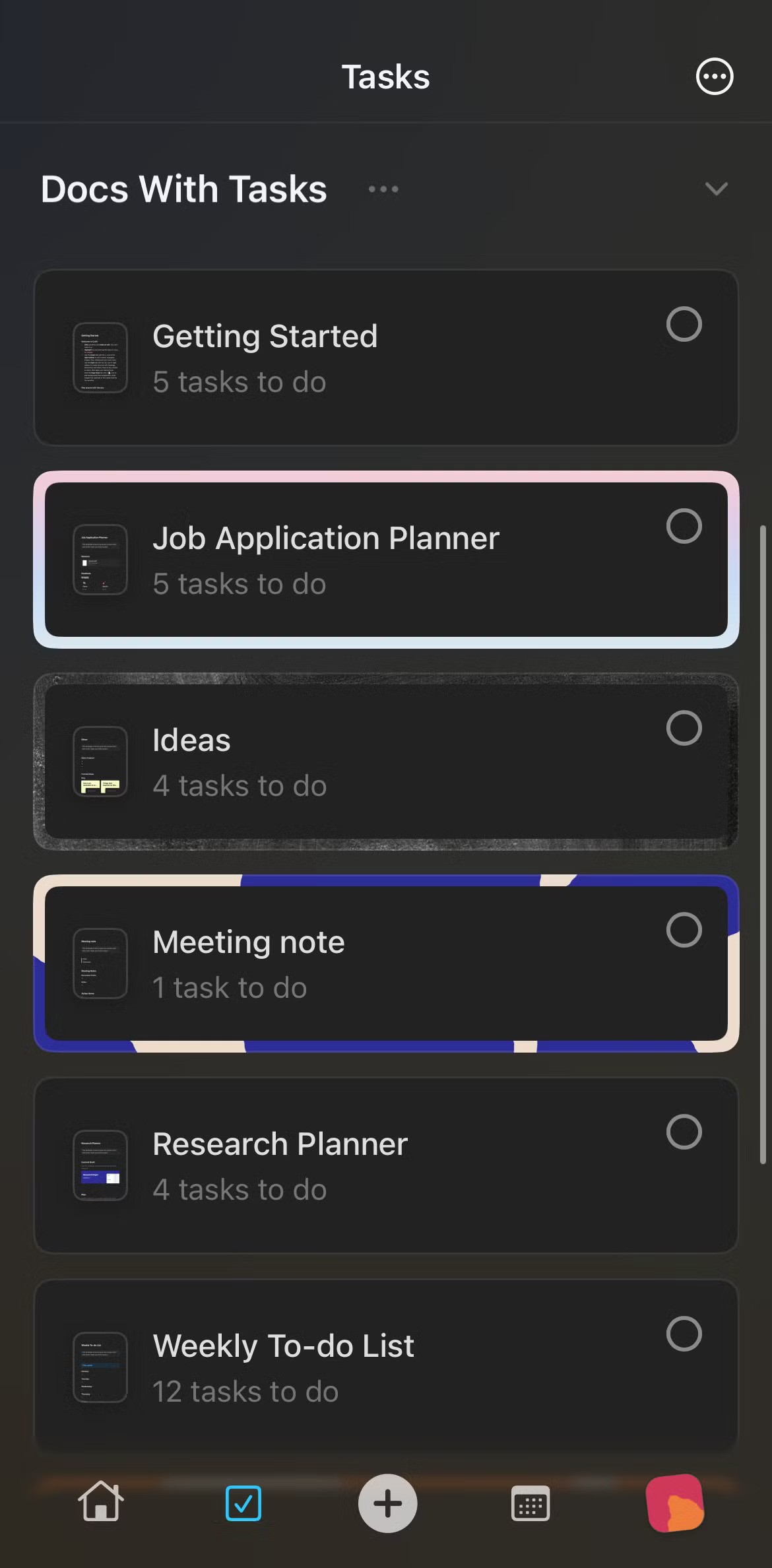The width and height of the screenshot is (772, 1568).
Task: Click the vertical scrollbar on right edge
Action: [763, 845]
